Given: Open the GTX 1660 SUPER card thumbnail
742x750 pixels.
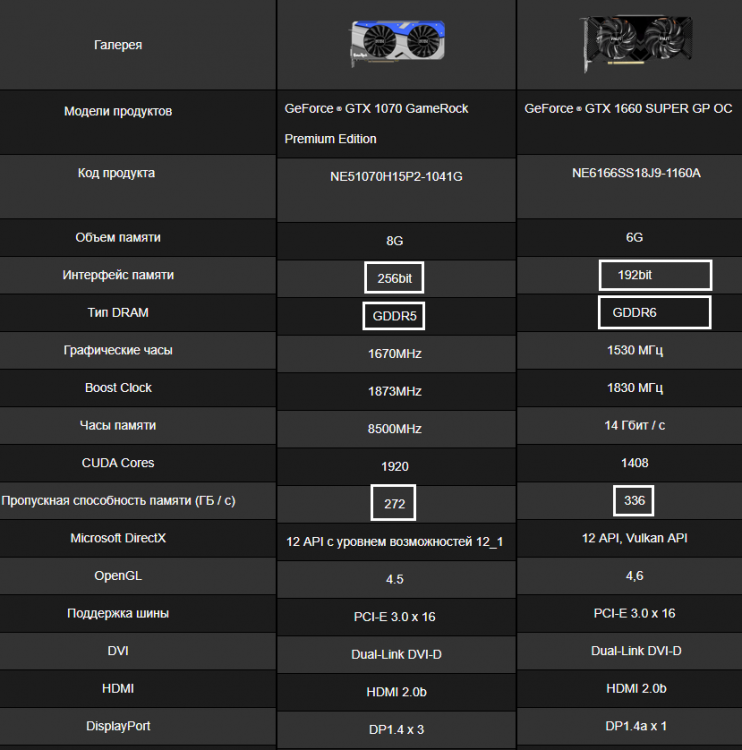Looking at the screenshot, I should click(636, 43).
